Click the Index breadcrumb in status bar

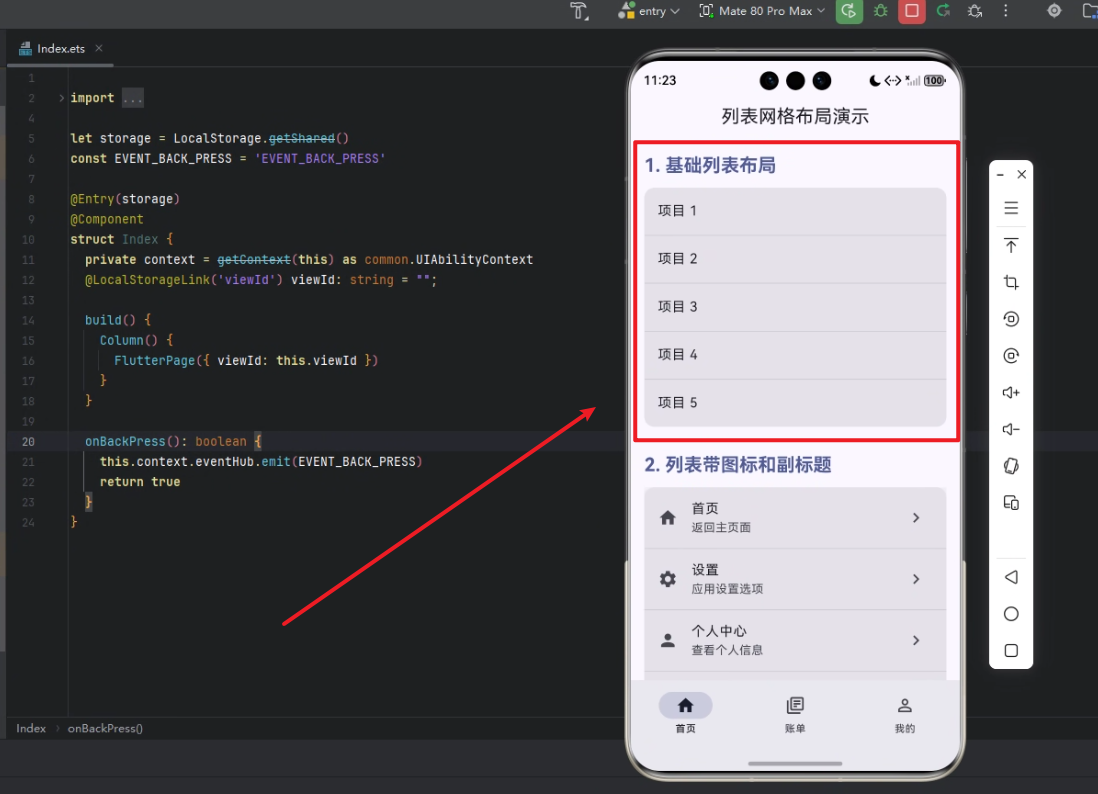coord(31,728)
